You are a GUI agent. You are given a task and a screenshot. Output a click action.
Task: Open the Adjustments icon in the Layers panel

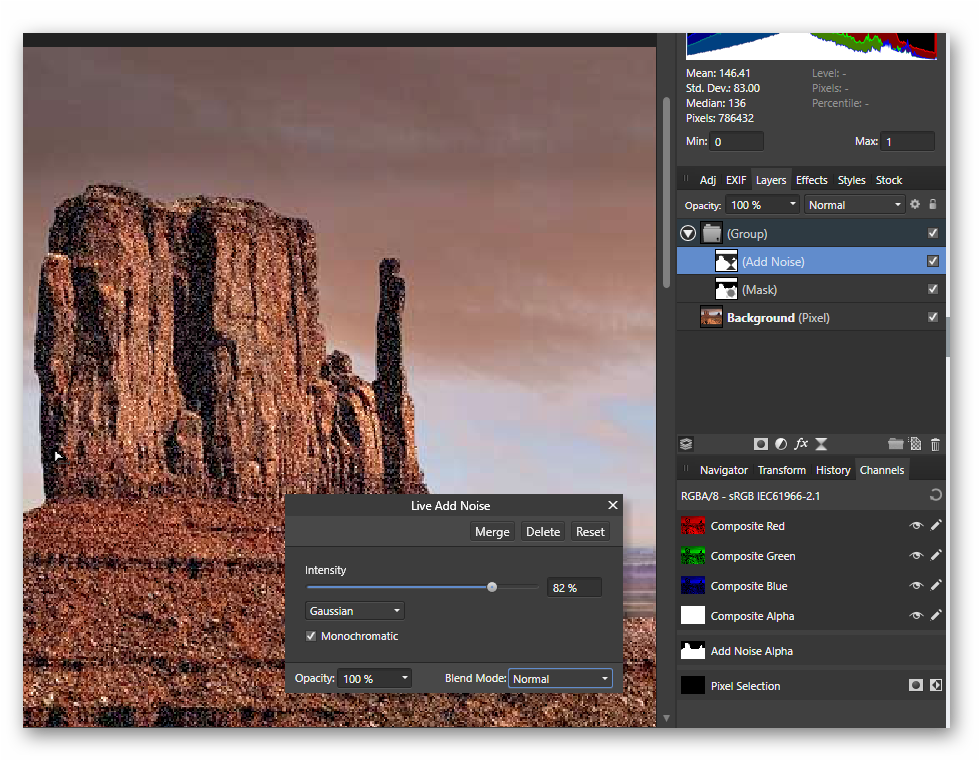(780, 443)
